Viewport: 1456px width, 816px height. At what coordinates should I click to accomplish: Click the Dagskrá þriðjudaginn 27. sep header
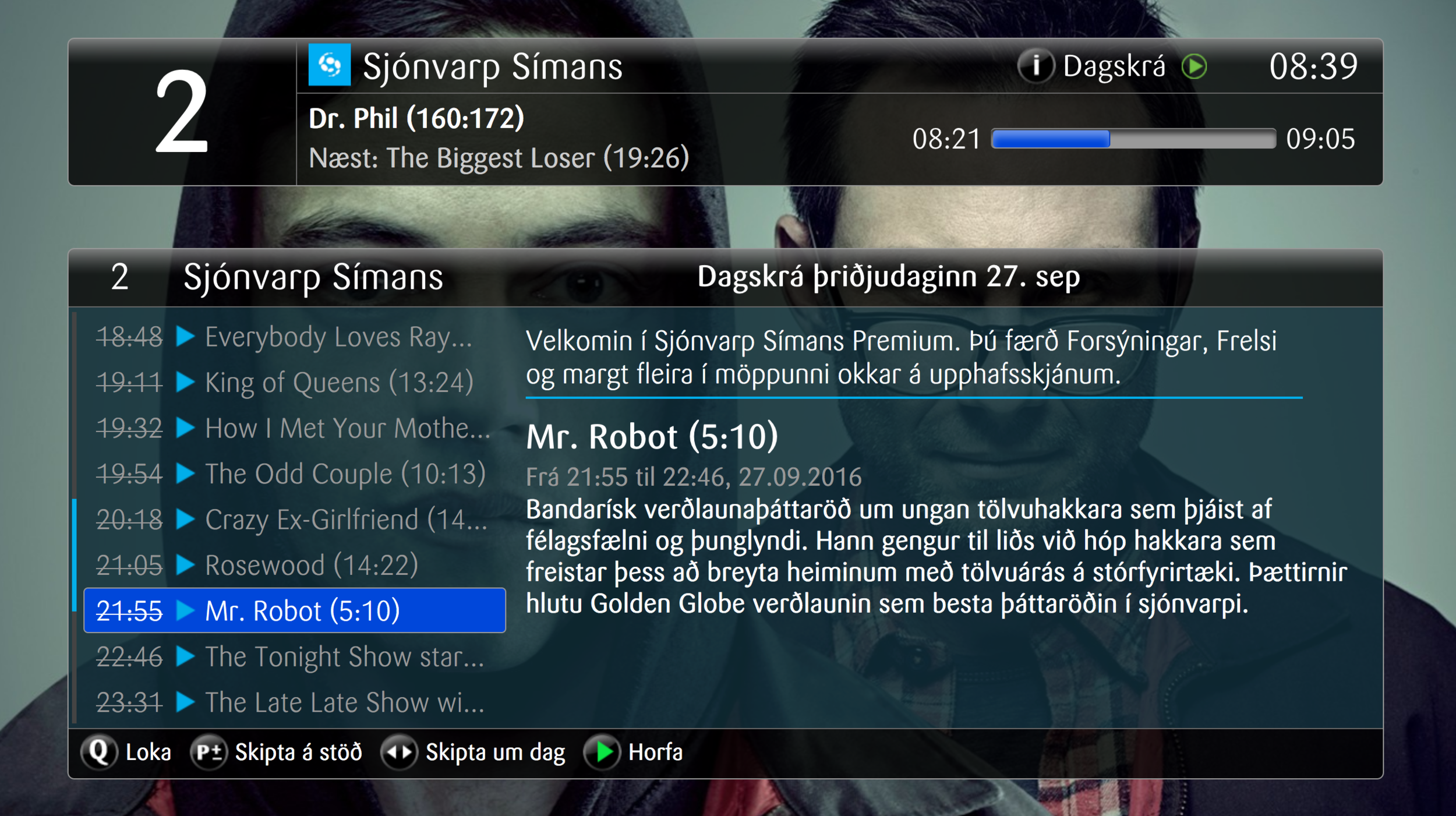pos(889,277)
